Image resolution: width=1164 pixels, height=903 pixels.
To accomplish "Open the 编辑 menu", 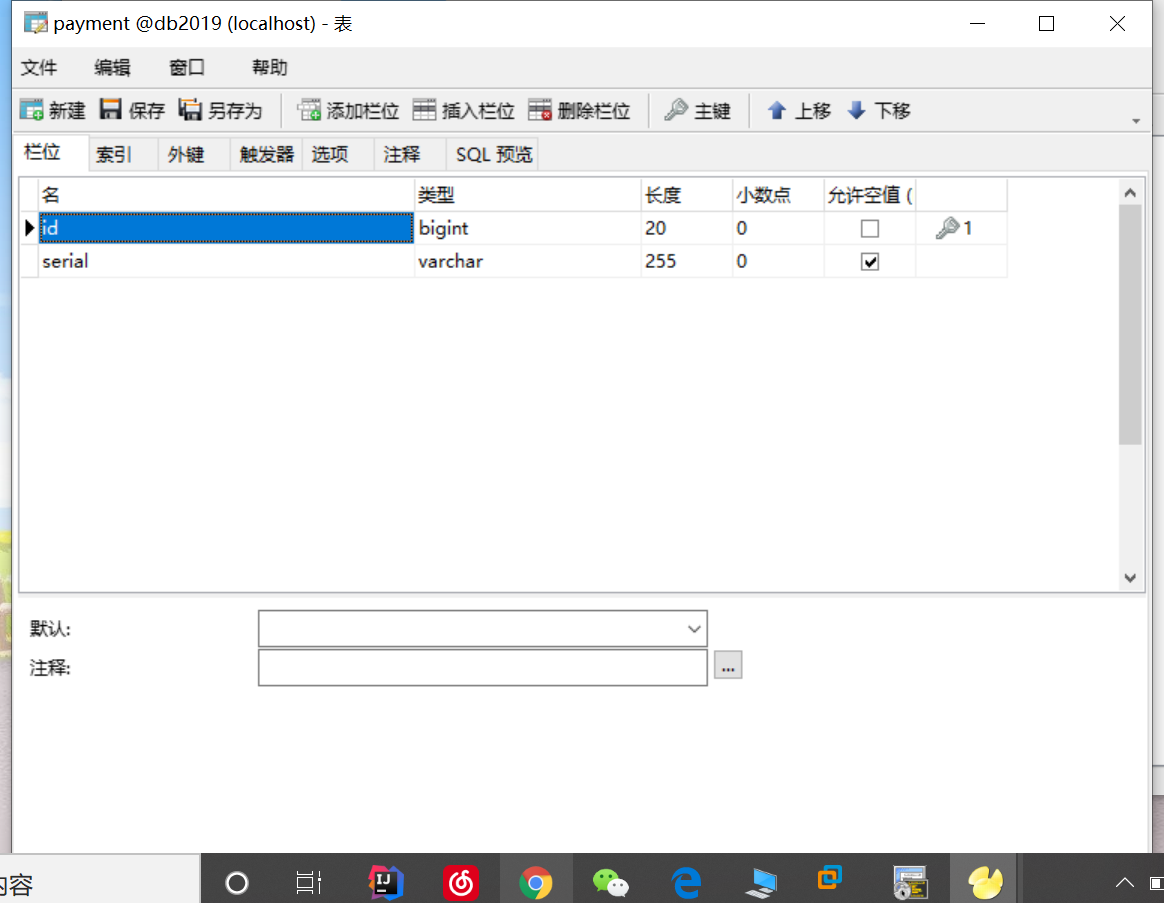I will tap(113, 68).
